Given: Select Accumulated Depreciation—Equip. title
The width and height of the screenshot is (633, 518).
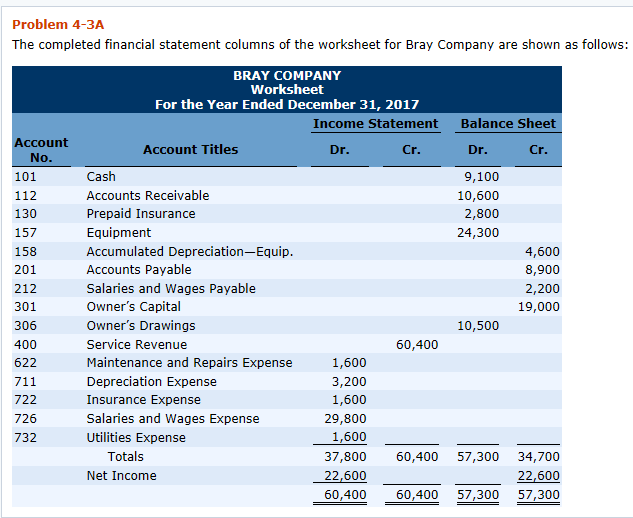Looking at the screenshot, I should tap(190, 252).
